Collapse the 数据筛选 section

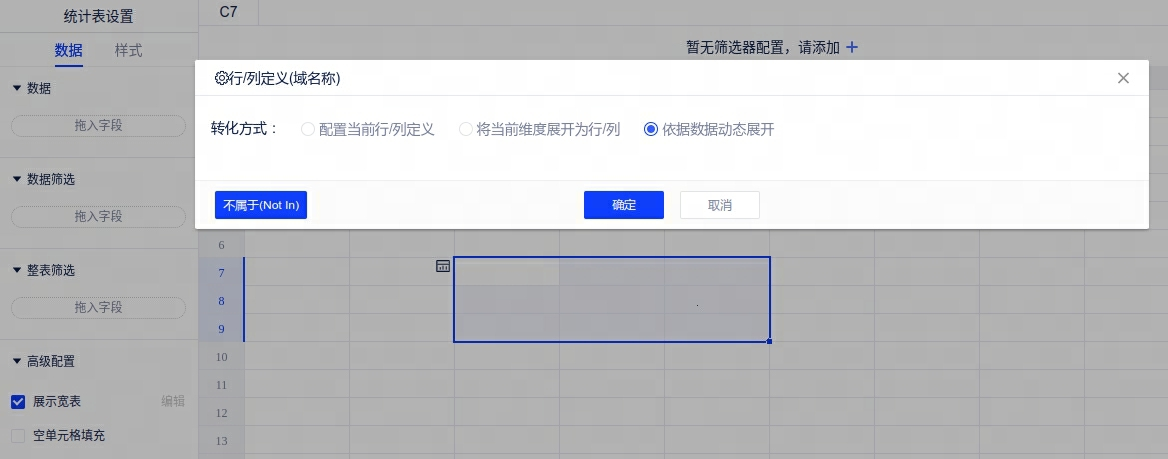click(x=17, y=179)
